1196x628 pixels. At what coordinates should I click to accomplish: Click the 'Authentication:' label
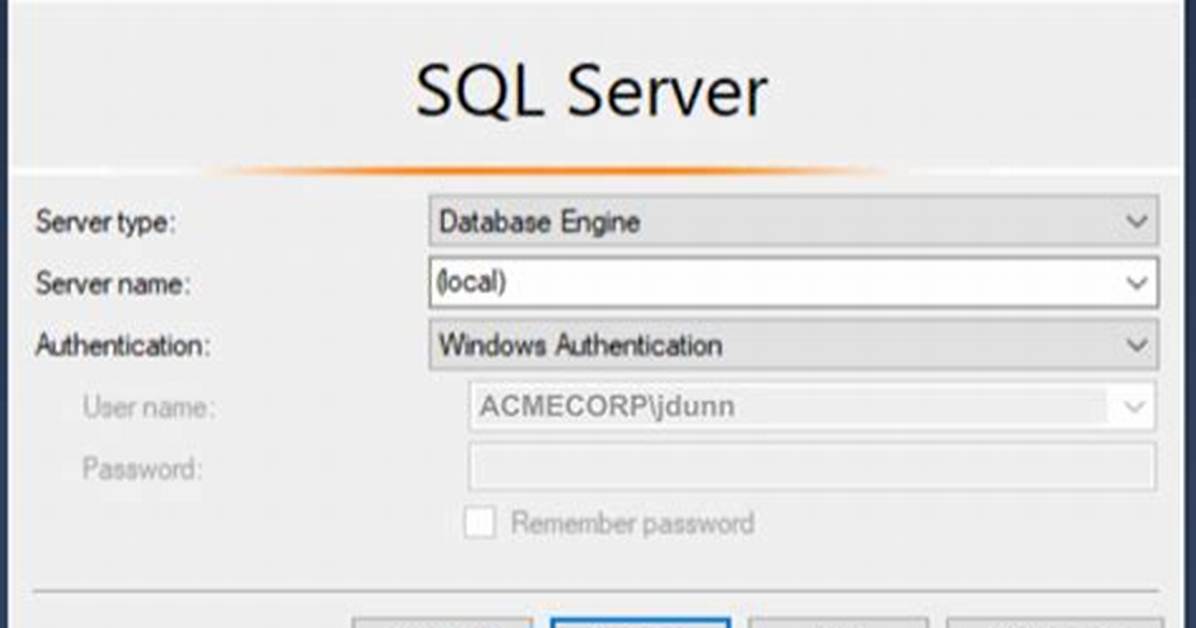coord(122,346)
